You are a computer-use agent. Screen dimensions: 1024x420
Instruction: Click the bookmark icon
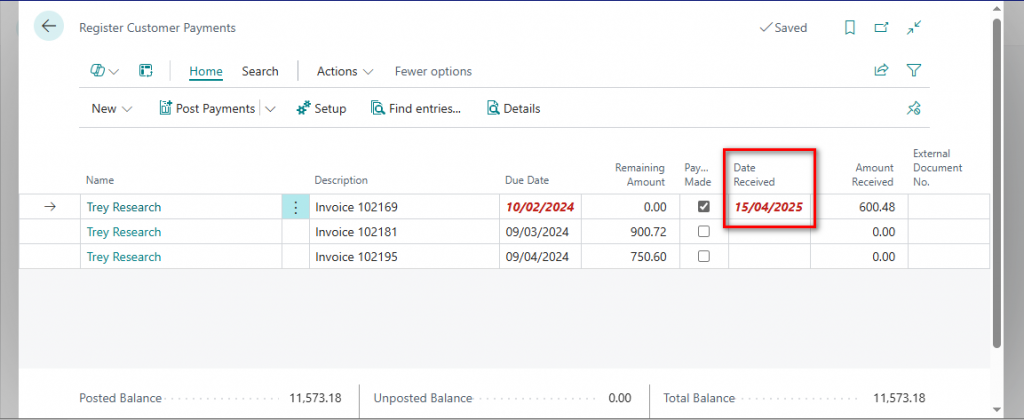[849, 28]
